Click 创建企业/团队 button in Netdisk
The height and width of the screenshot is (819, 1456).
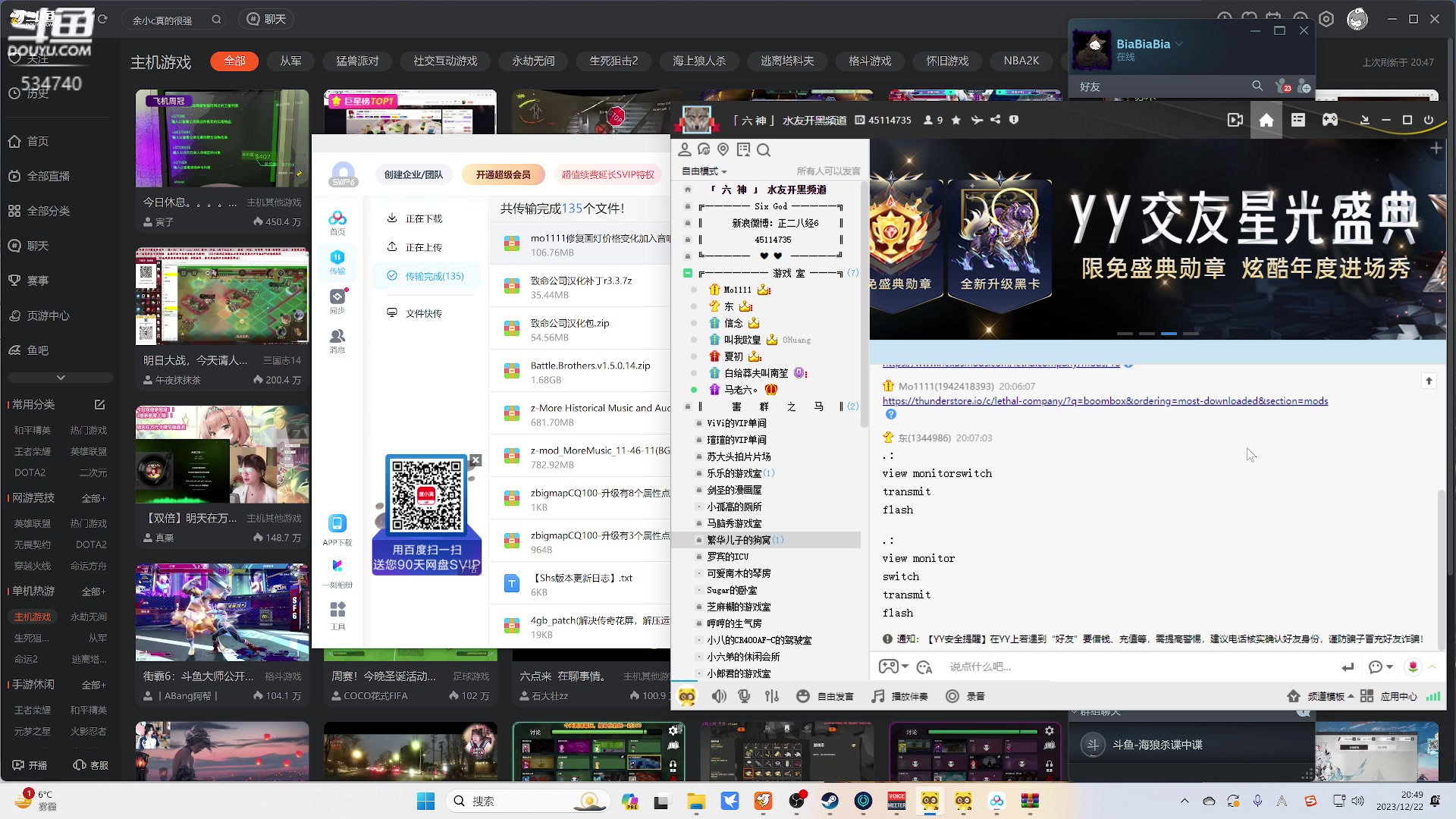click(413, 174)
